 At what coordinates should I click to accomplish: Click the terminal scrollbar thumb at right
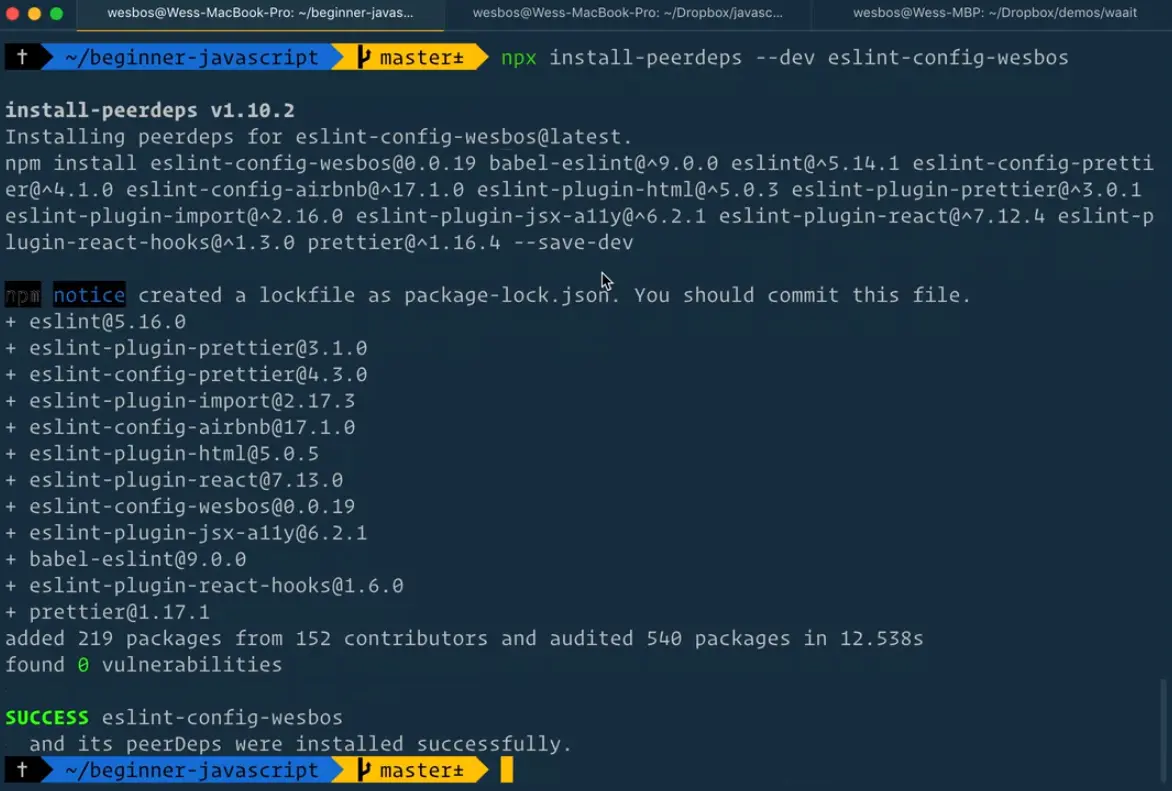(1162, 728)
